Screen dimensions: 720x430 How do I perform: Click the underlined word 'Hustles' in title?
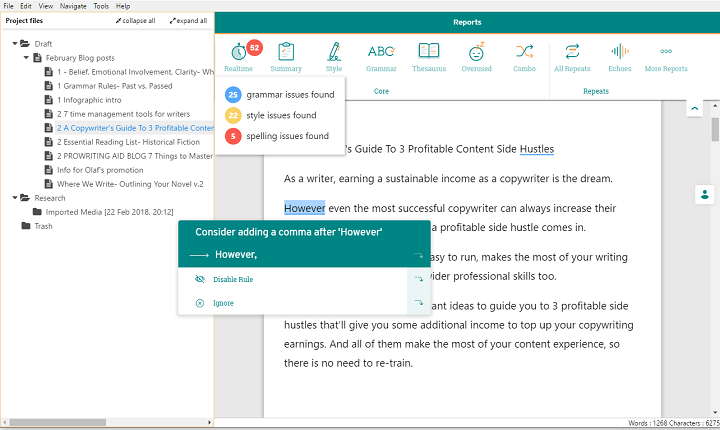point(537,149)
